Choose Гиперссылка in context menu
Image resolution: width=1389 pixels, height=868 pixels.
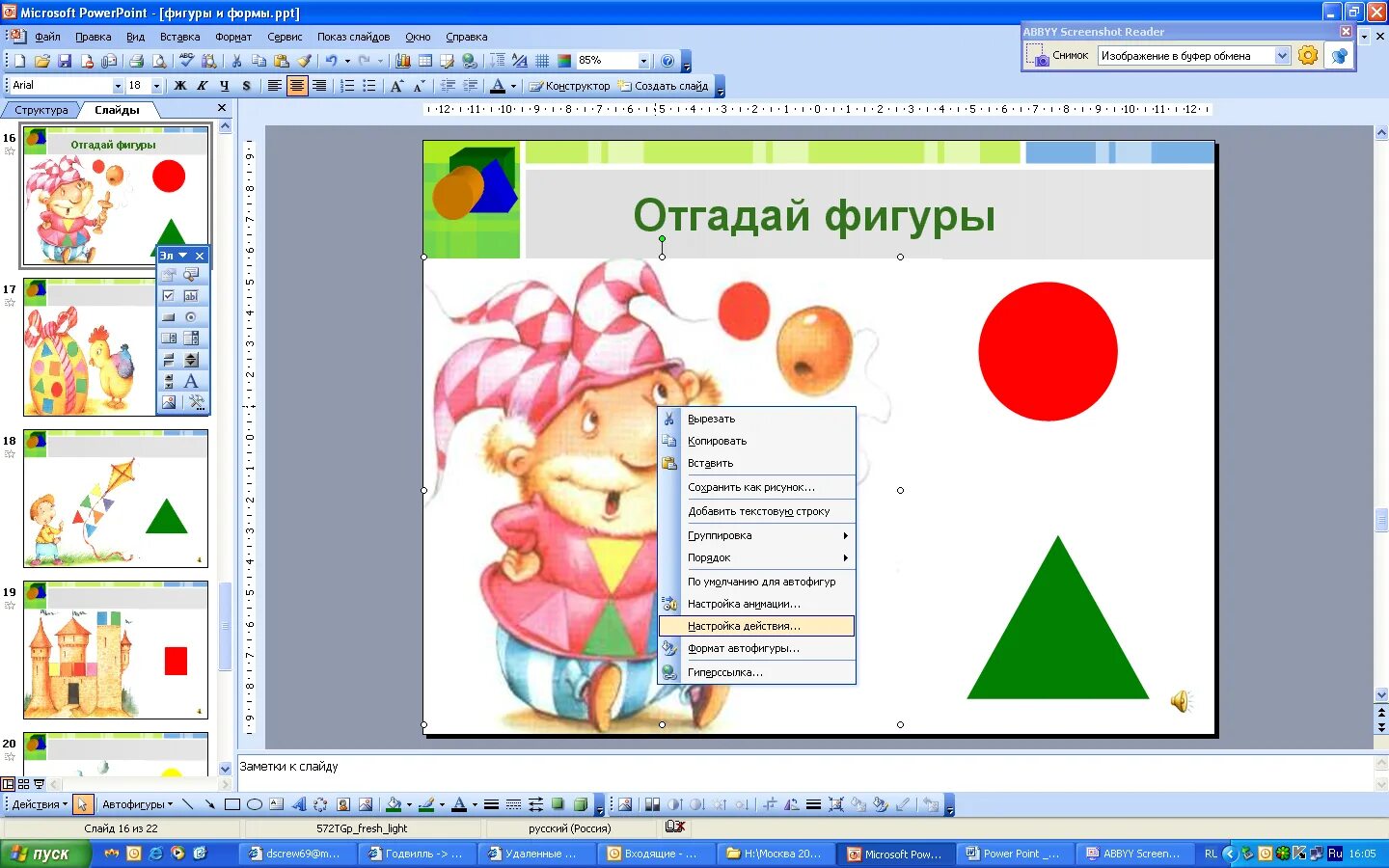pos(756,672)
